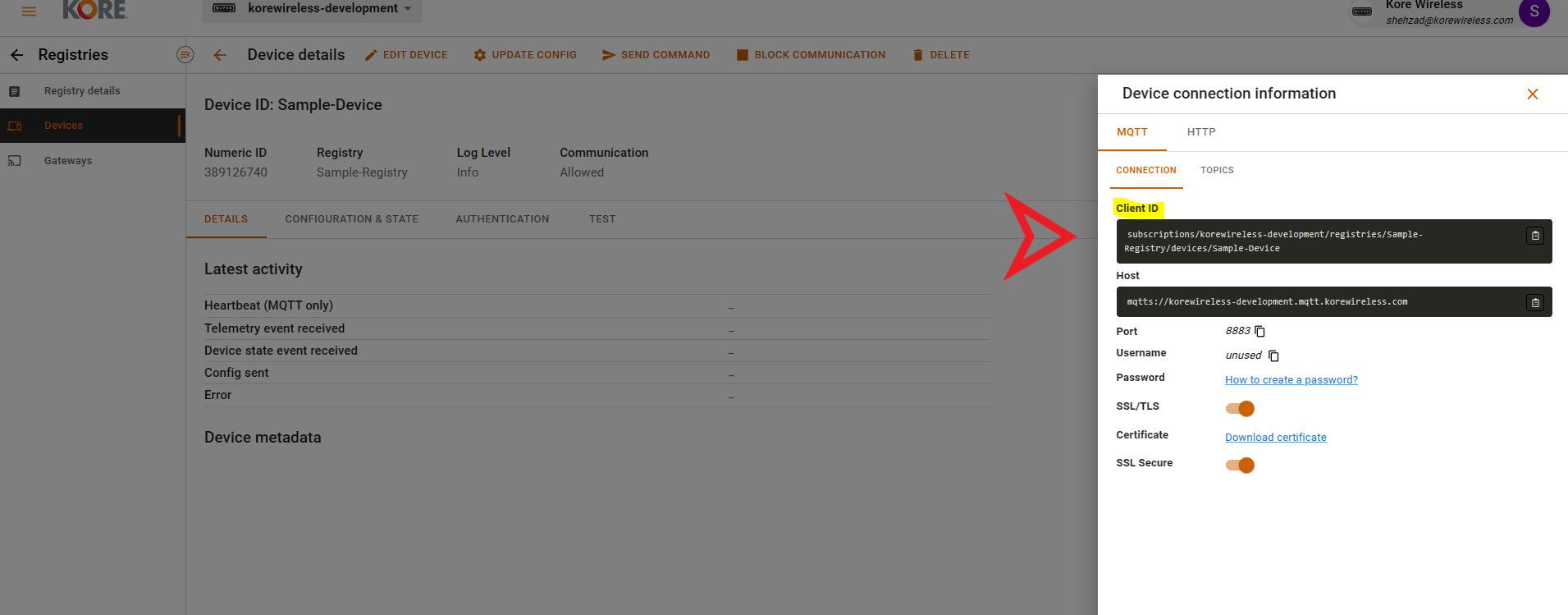
Task: Click BLOCK COMMUNICATION button
Action: (811, 55)
